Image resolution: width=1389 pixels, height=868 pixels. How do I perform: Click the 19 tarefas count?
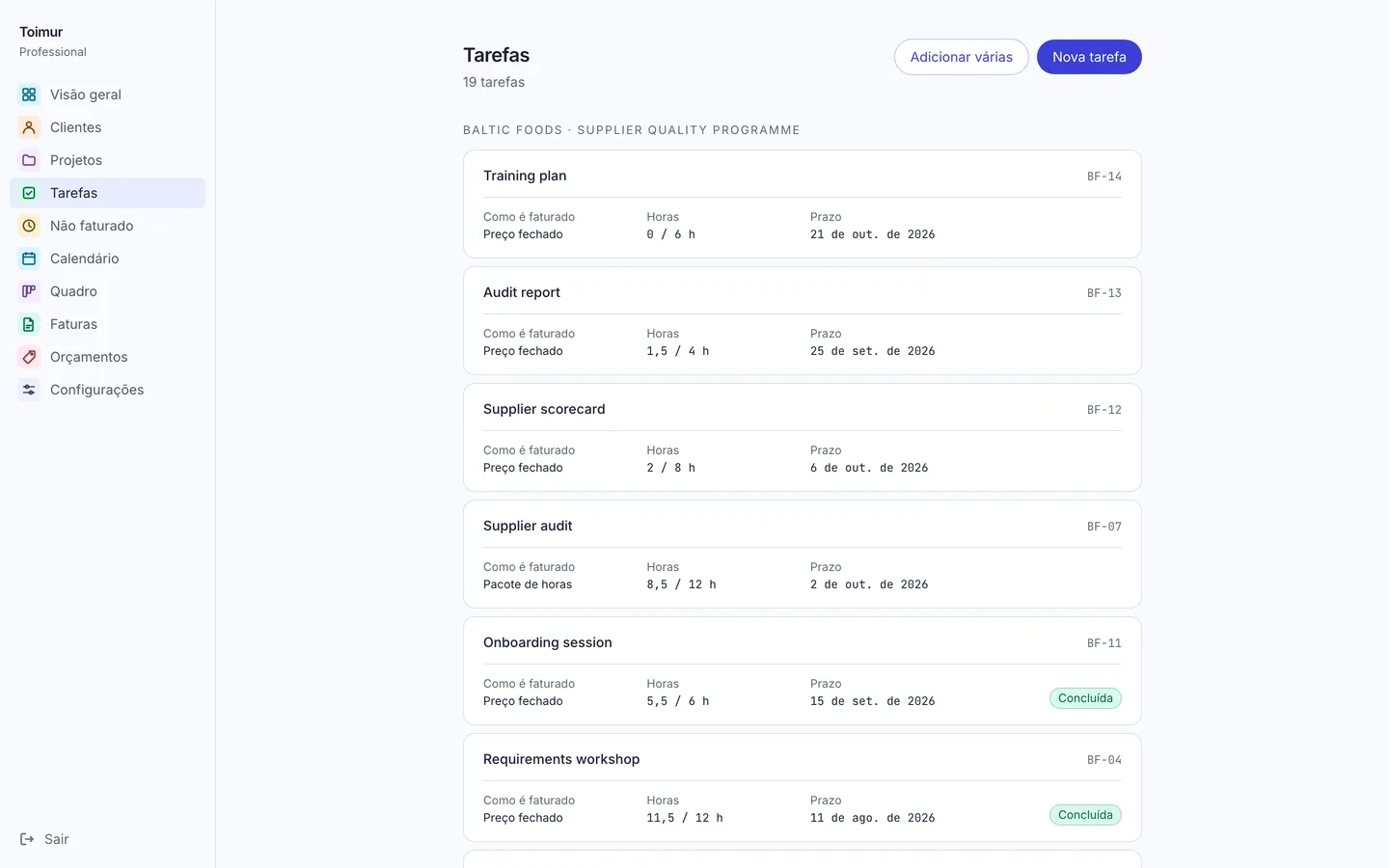click(x=494, y=82)
